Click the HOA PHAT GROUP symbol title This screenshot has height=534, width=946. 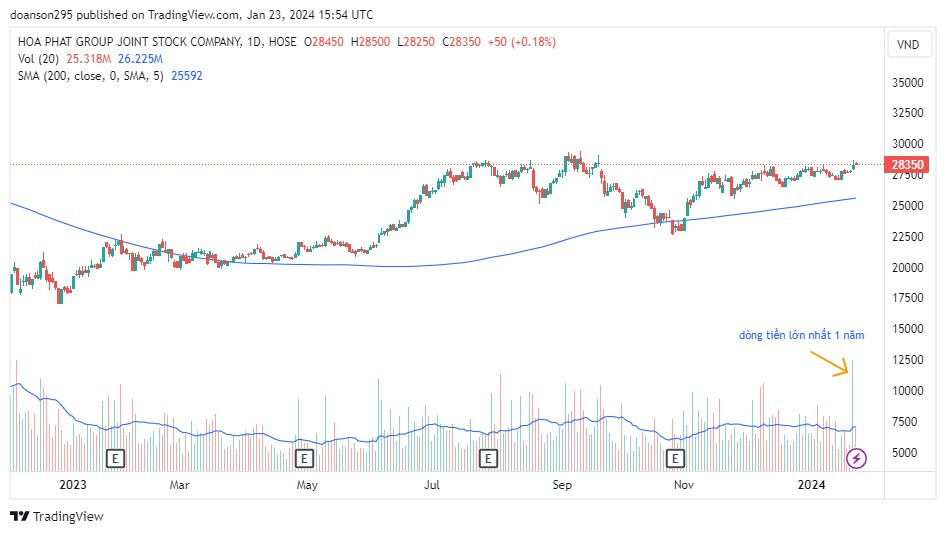130,42
